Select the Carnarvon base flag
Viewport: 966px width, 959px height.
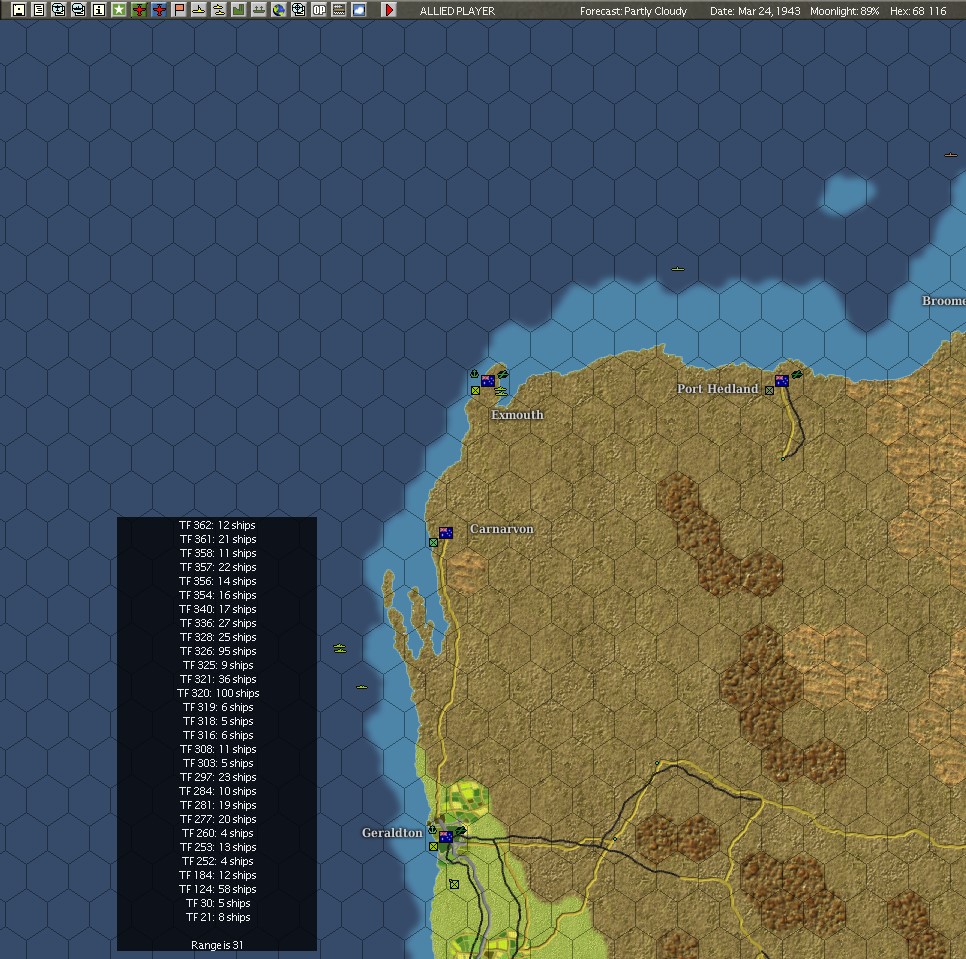point(446,533)
